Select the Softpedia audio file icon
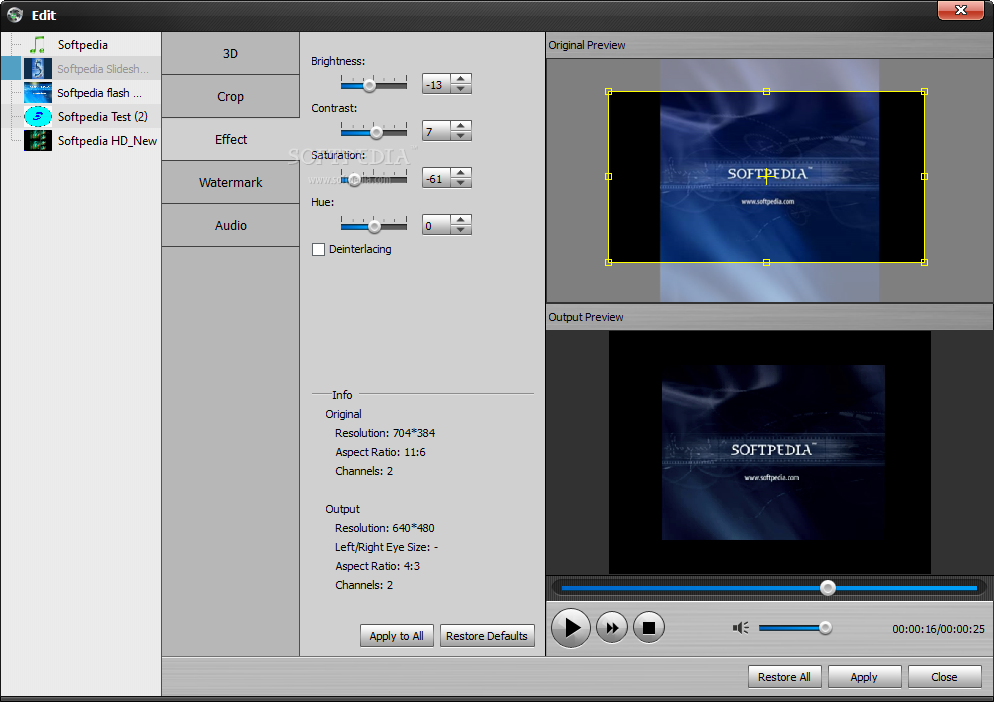994x702 pixels. click(x=38, y=44)
